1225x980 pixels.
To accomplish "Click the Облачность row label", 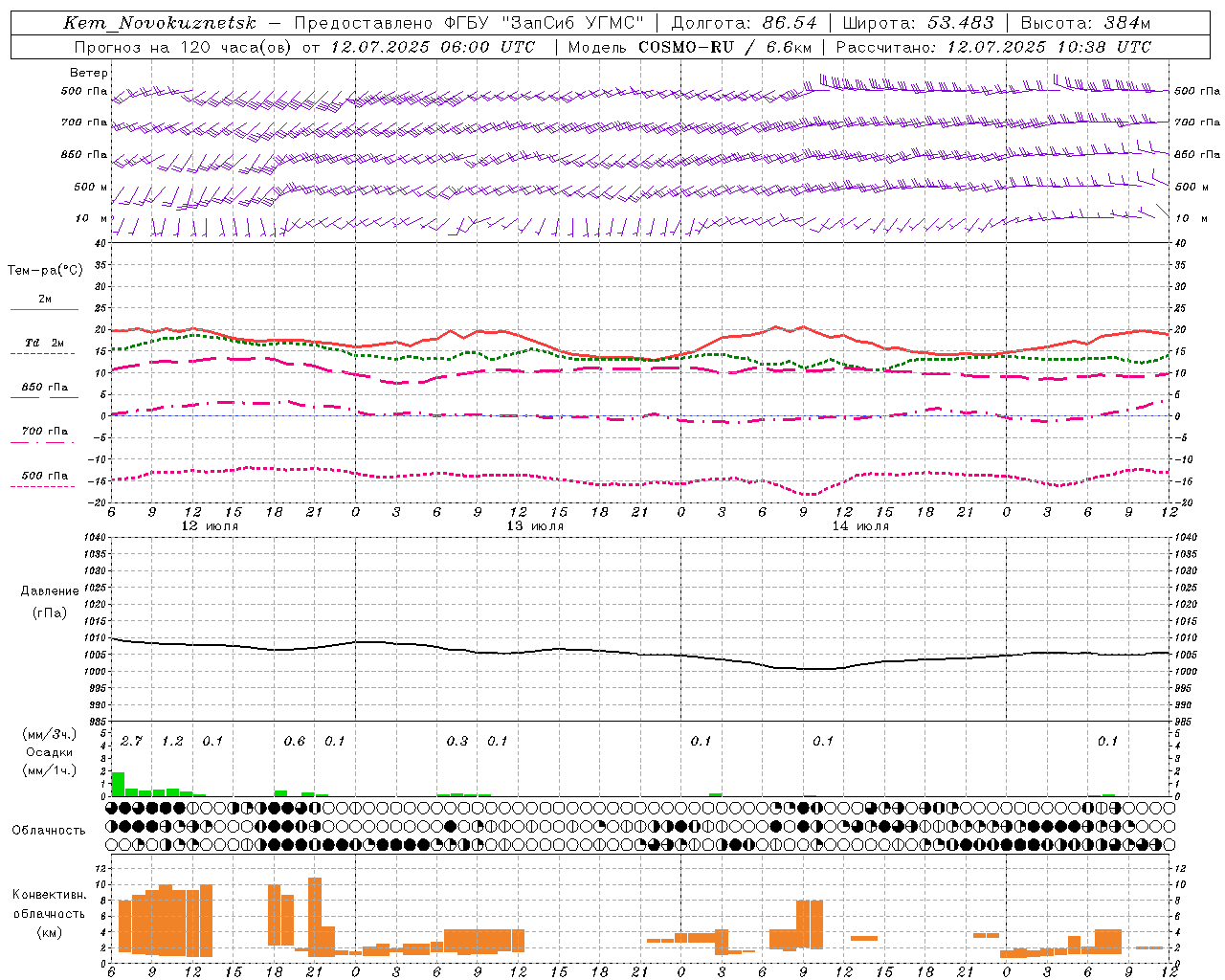I will point(49,830).
